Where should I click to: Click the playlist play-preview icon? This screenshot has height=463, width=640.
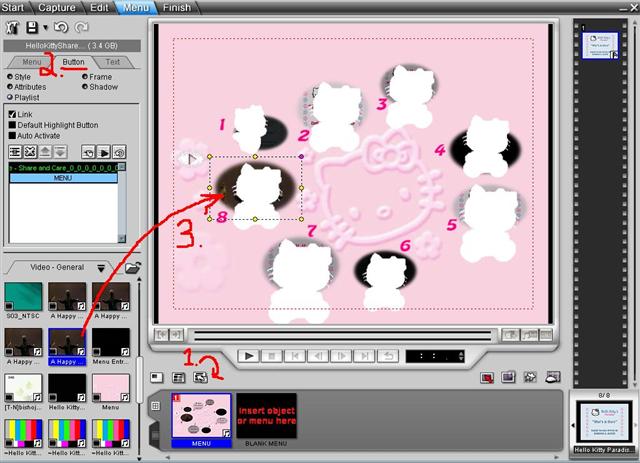[104, 152]
